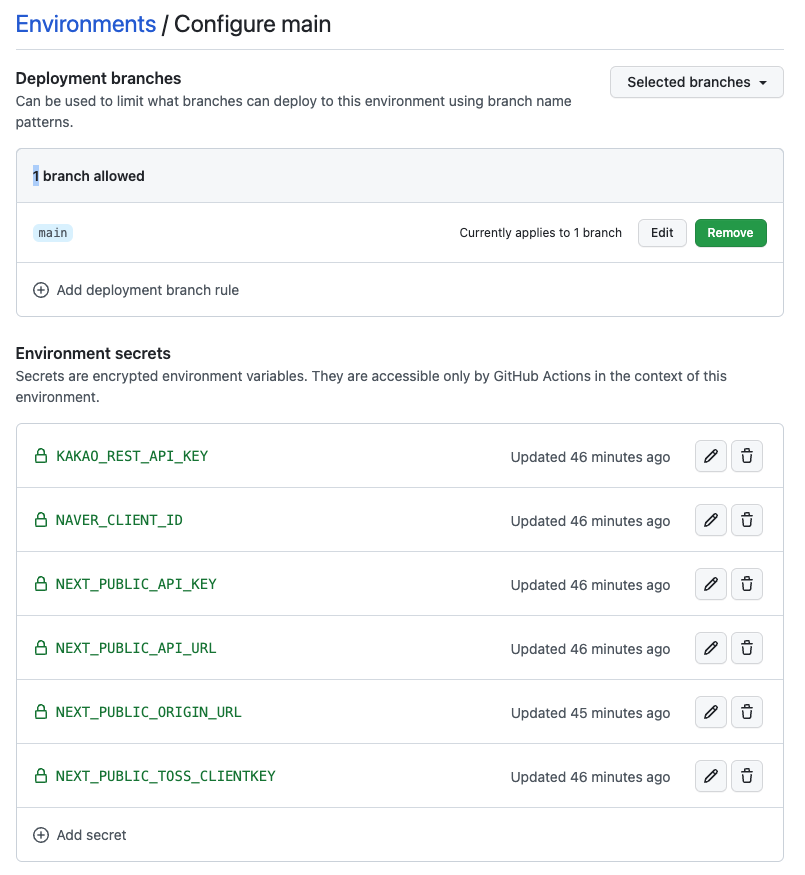Click the pencil icon for NEXT_PUBLIC_ORIGIN_URL
Viewport: 805px width, 875px height.
711,712
